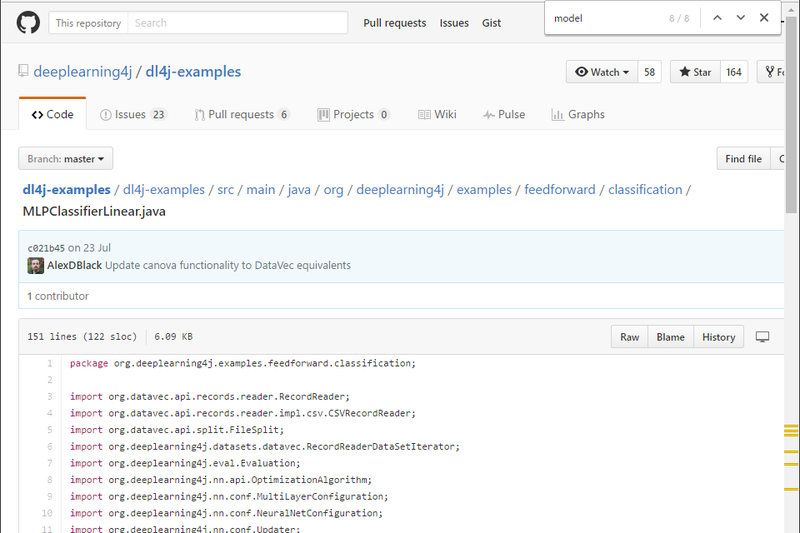Open the AlexDBlack author link
This screenshot has height=533, width=800.
(74, 265)
